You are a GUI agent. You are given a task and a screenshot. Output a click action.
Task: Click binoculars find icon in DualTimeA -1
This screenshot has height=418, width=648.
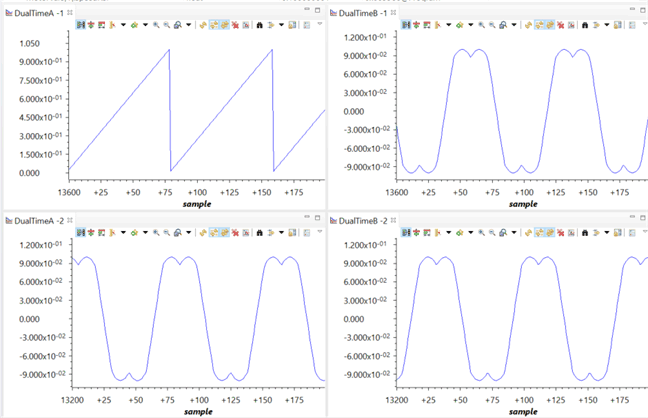[x=260, y=25]
